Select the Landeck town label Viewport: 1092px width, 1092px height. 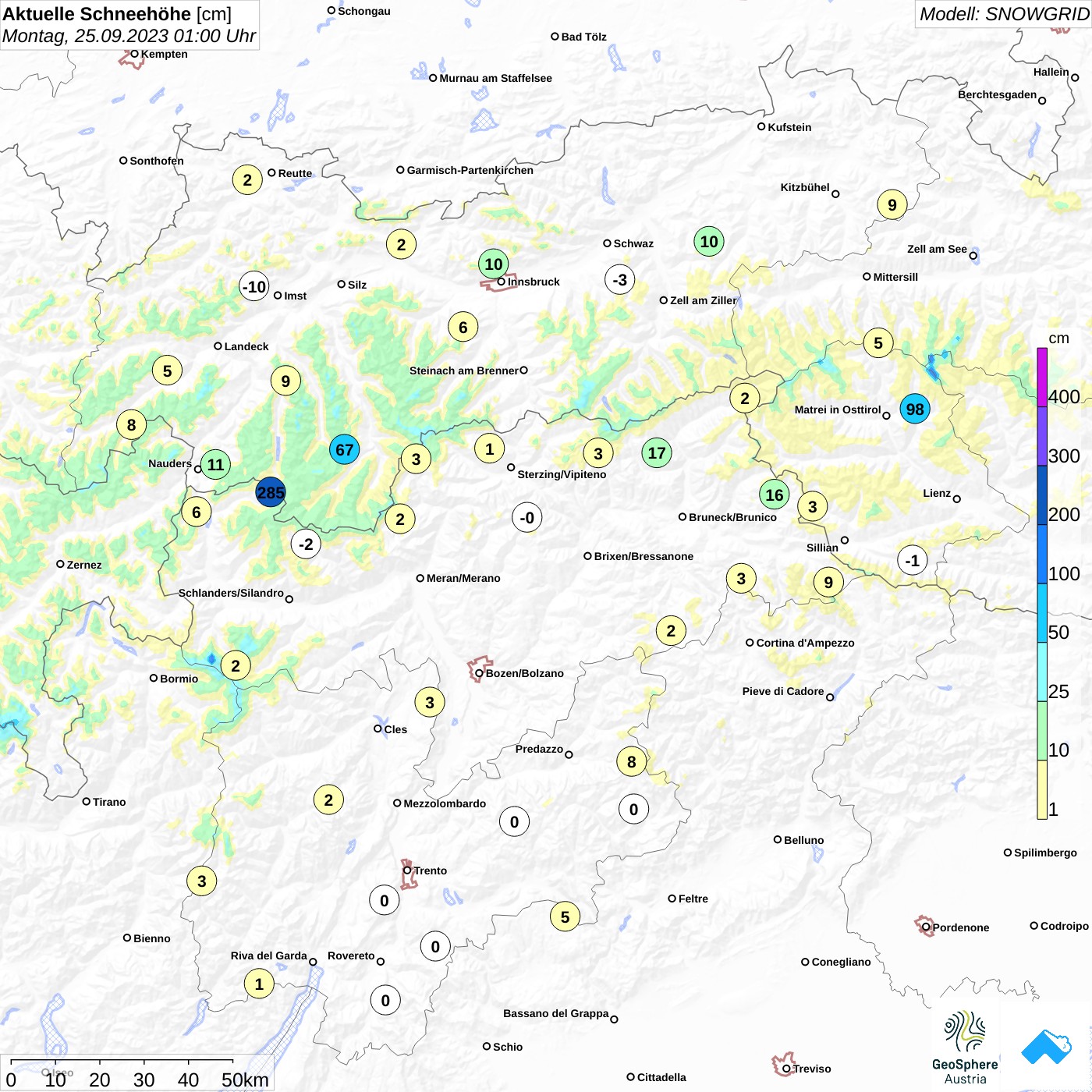pos(246,346)
